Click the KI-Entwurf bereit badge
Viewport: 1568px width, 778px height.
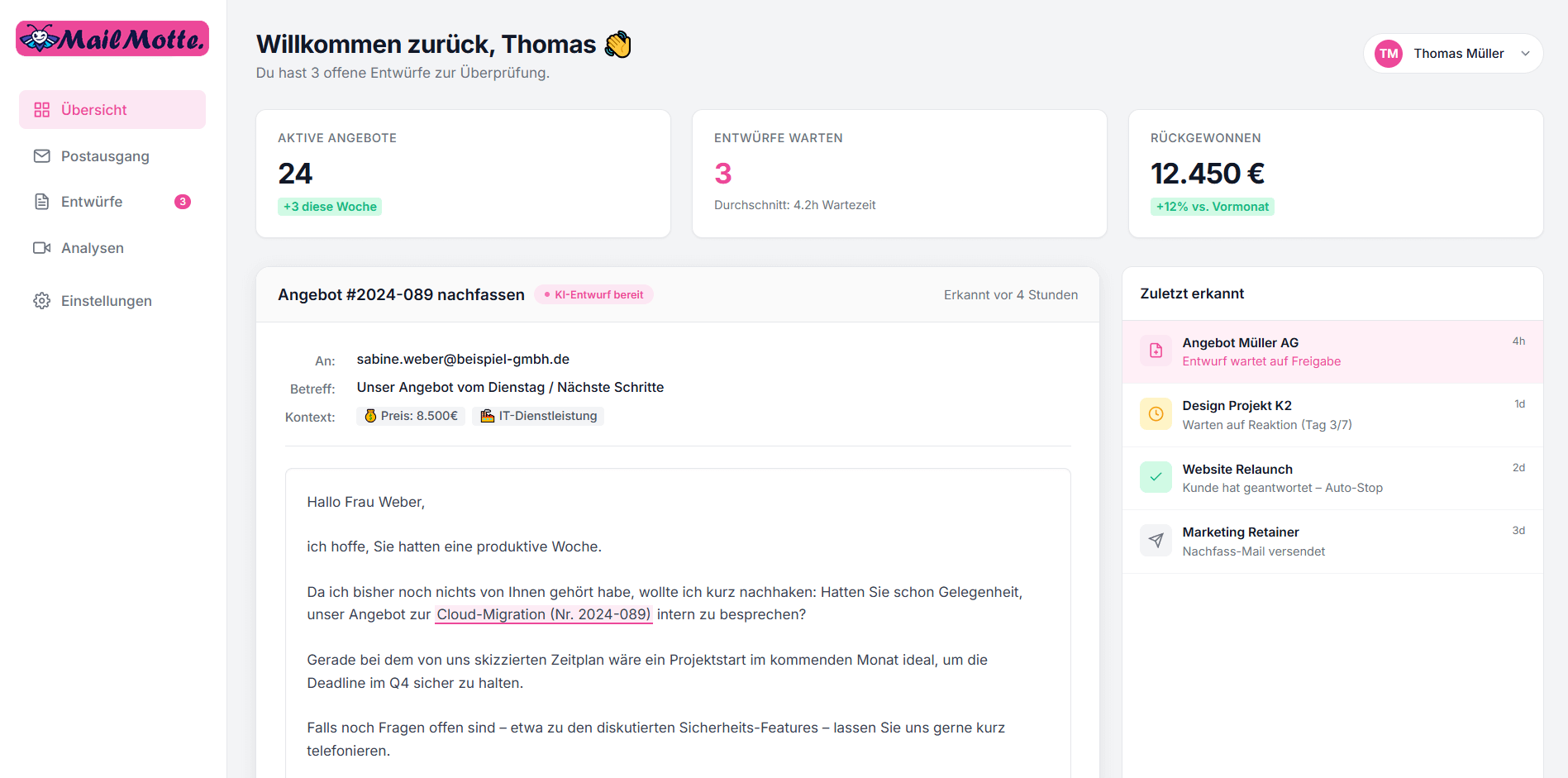click(x=593, y=294)
